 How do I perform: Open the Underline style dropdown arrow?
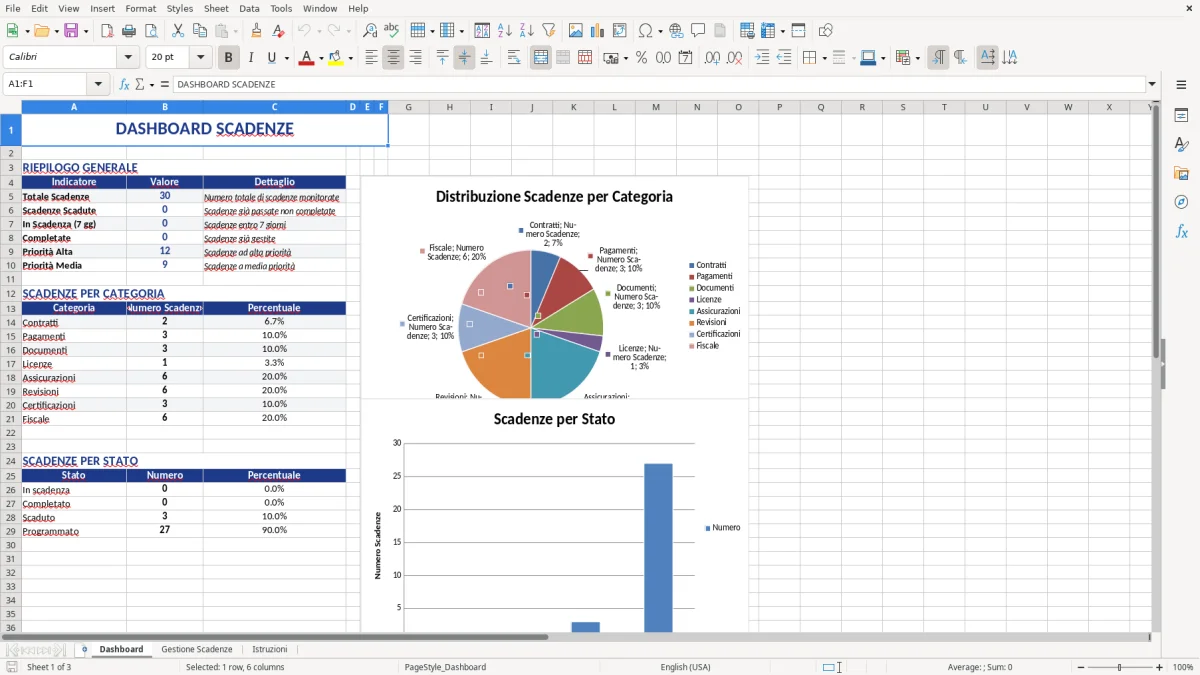tap(286, 58)
